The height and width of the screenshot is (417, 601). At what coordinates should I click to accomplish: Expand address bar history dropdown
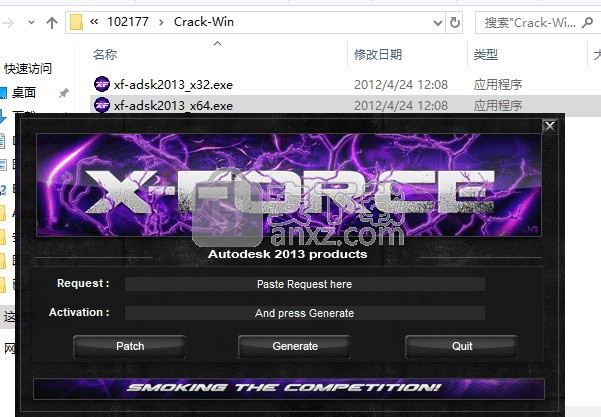[x=438, y=23]
